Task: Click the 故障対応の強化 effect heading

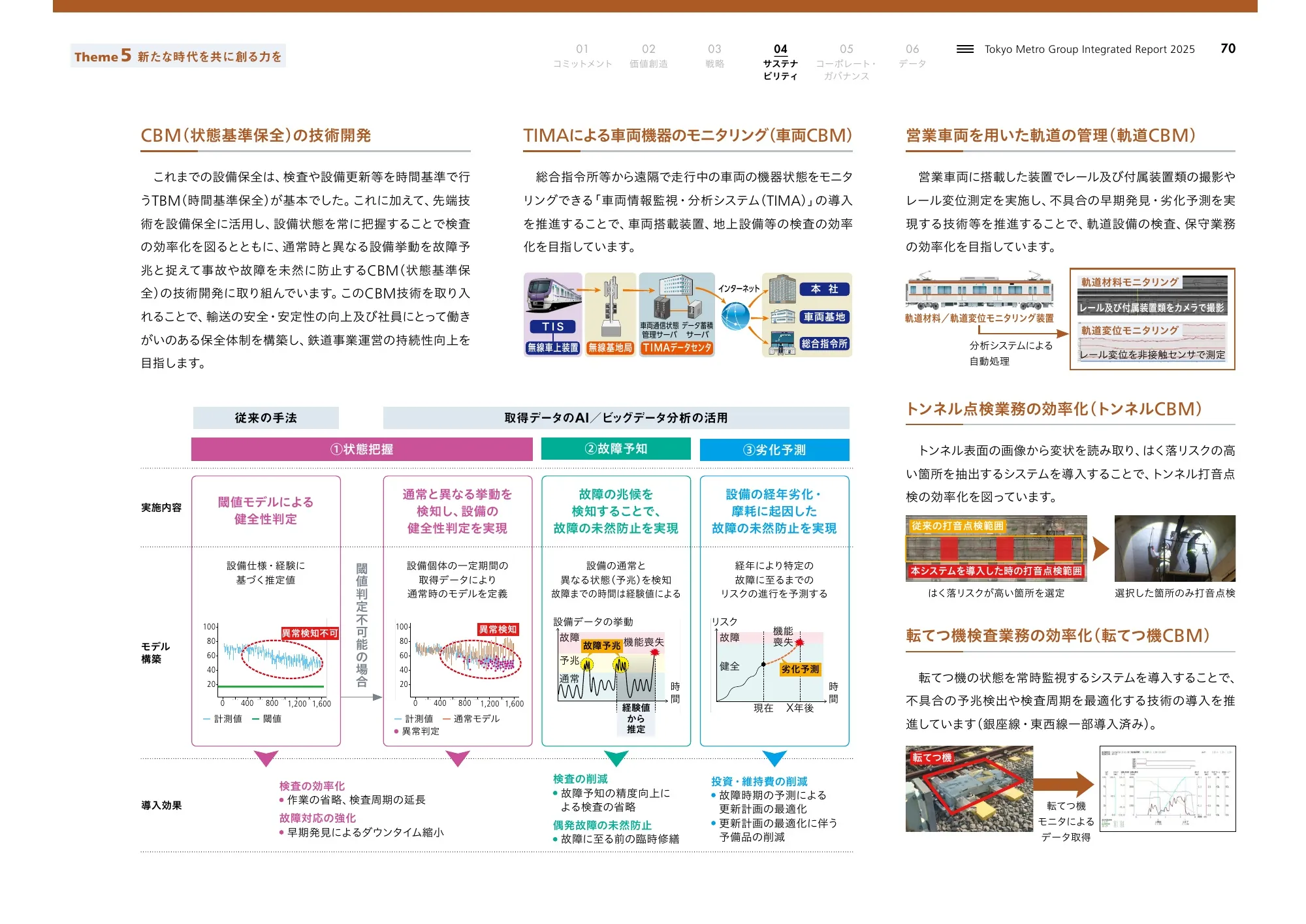Action: (x=317, y=818)
